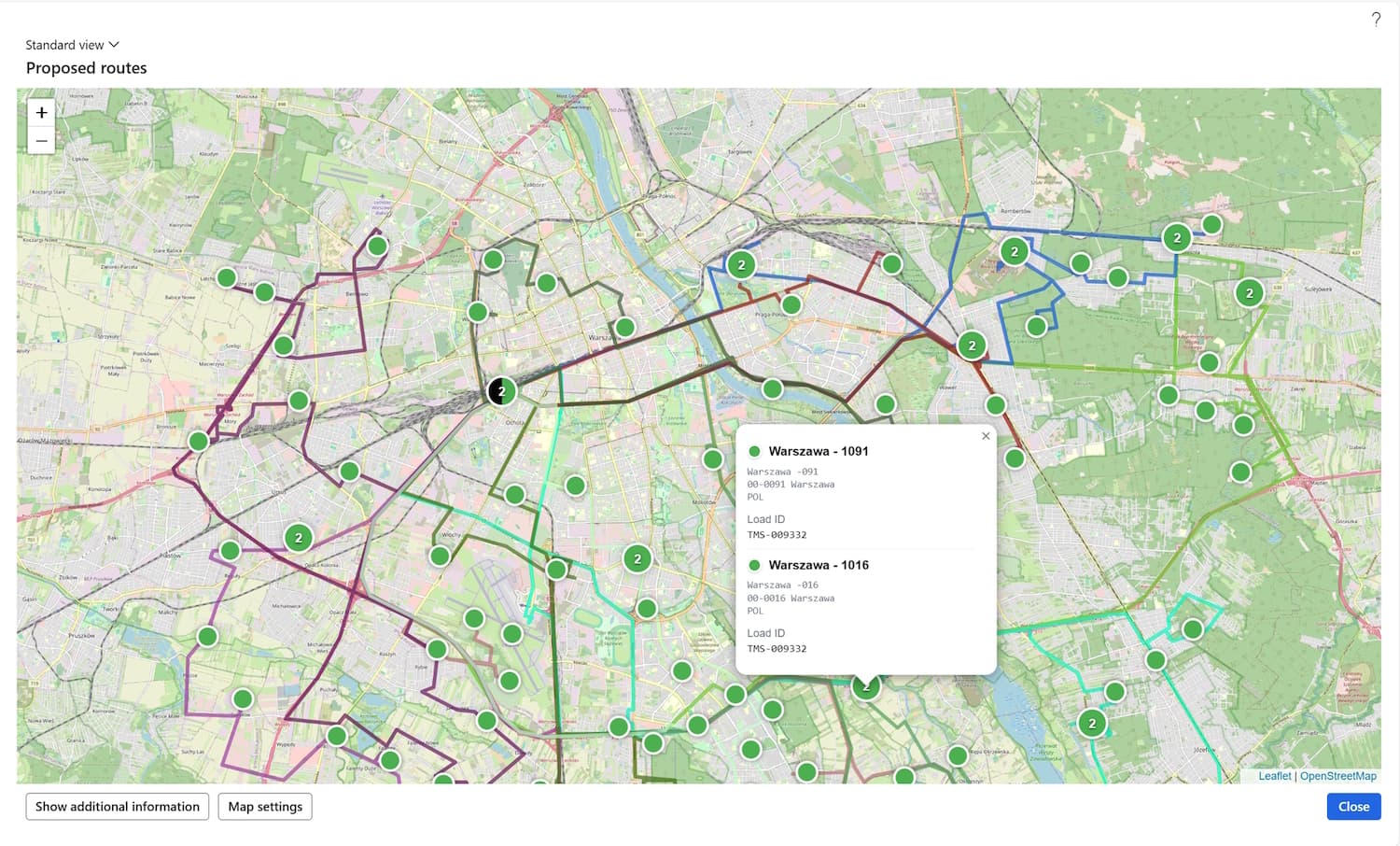Image resolution: width=1400 pixels, height=846 pixels.
Task: Zoom in on the map
Action: [41, 113]
